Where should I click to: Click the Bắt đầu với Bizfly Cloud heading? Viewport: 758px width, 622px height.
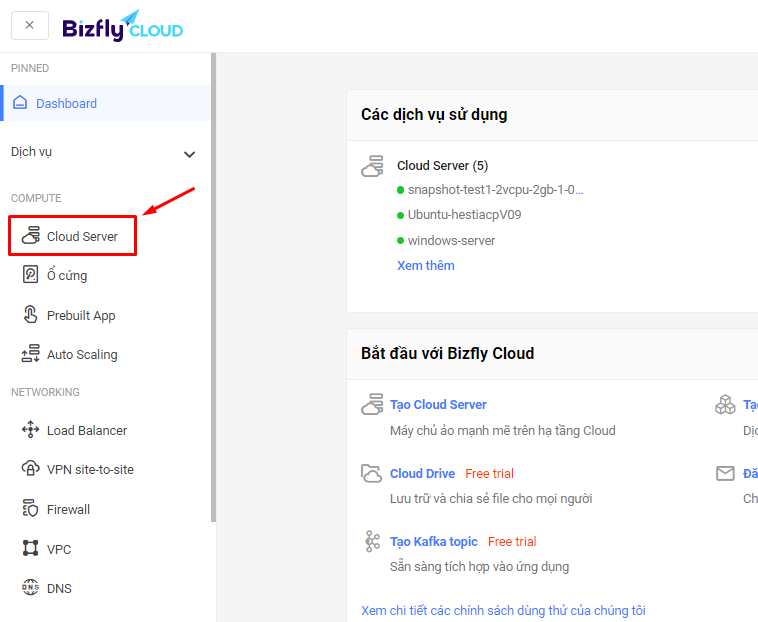(x=447, y=353)
